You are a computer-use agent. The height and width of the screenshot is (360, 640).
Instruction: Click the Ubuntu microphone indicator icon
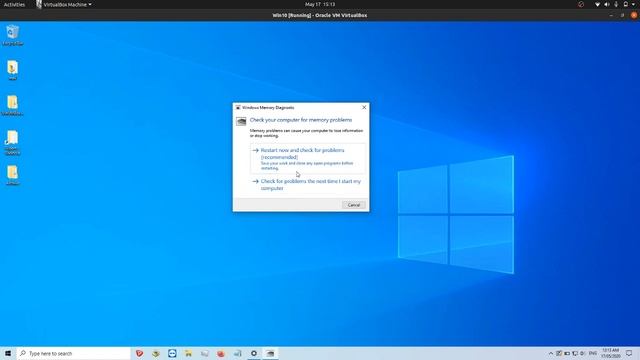pos(616,4)
